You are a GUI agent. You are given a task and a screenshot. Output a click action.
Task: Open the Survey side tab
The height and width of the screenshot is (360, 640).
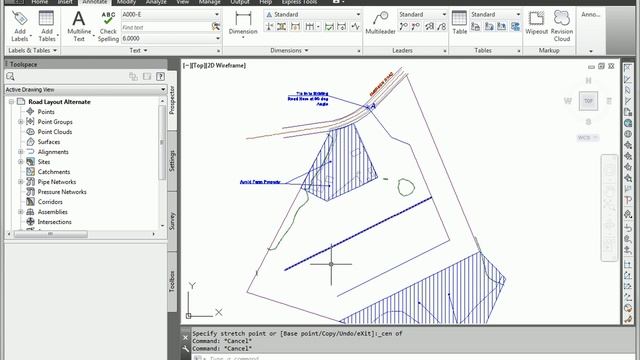[x=172, y=221]
